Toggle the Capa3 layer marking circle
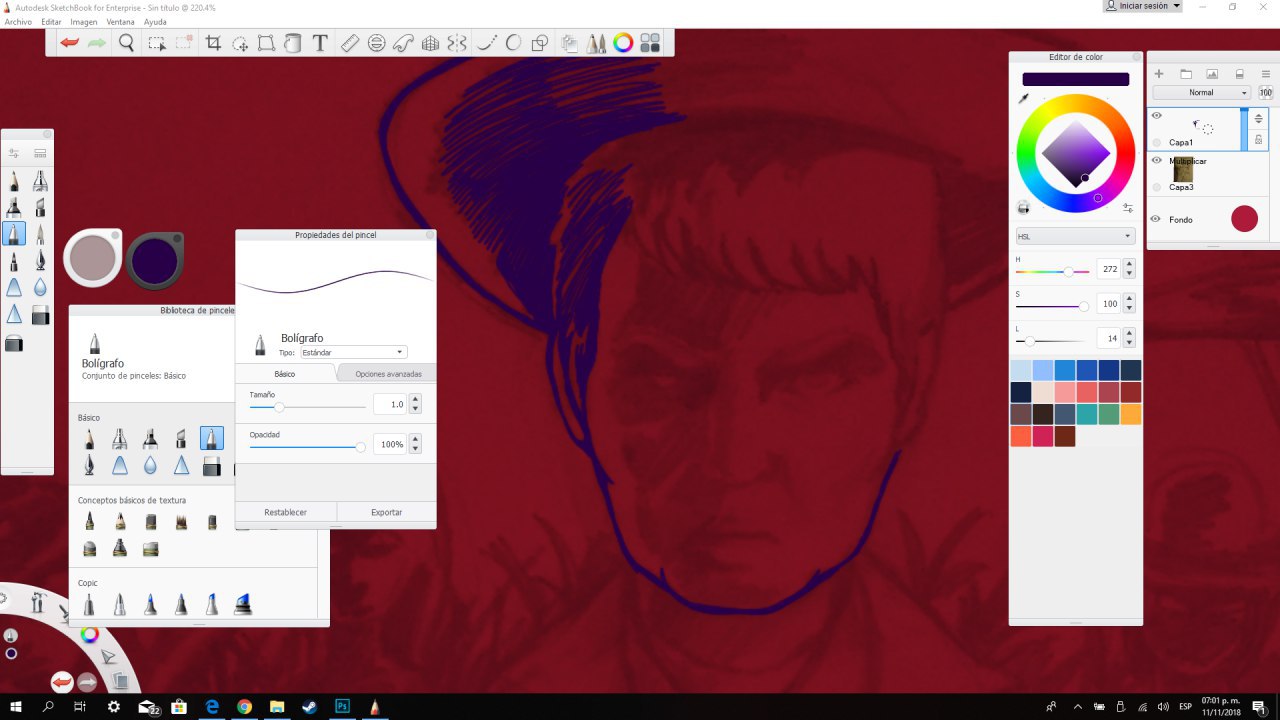 (1157, 187)
